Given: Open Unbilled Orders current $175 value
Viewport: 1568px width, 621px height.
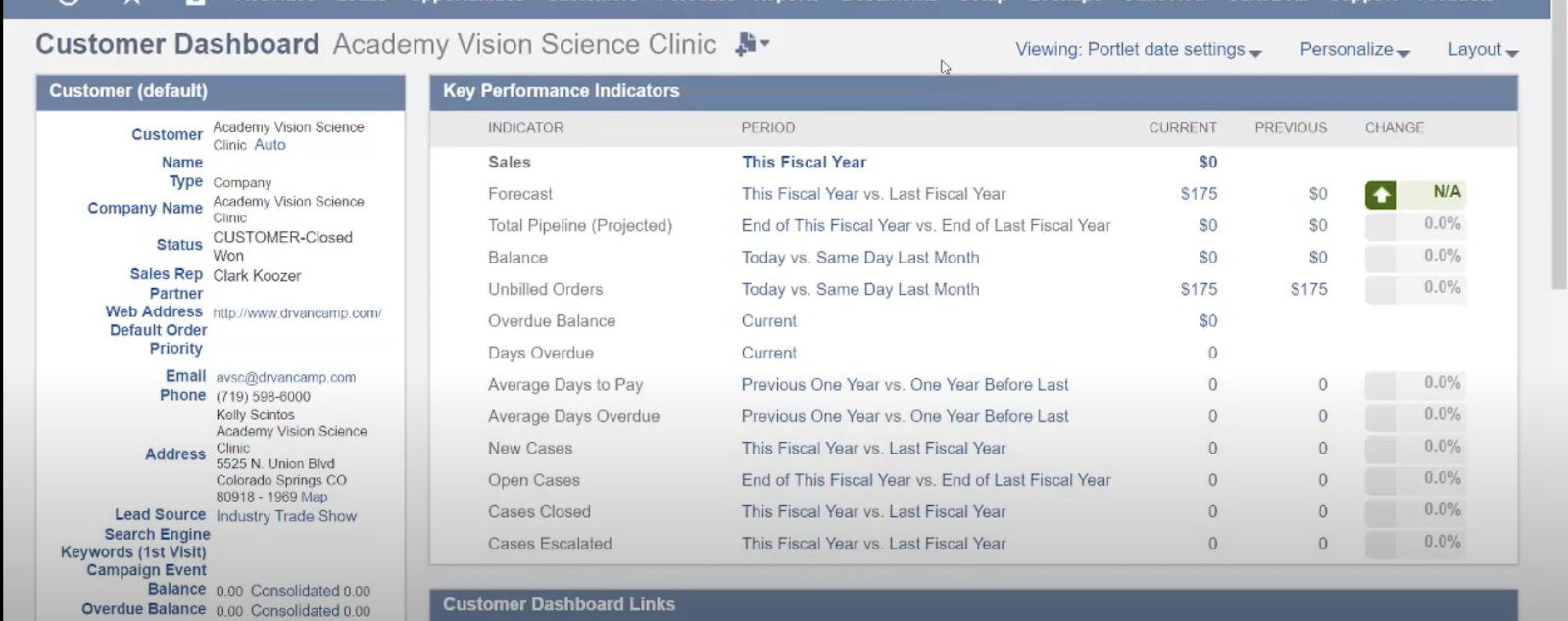Looking at the screenshot, I should [1199, 290].
